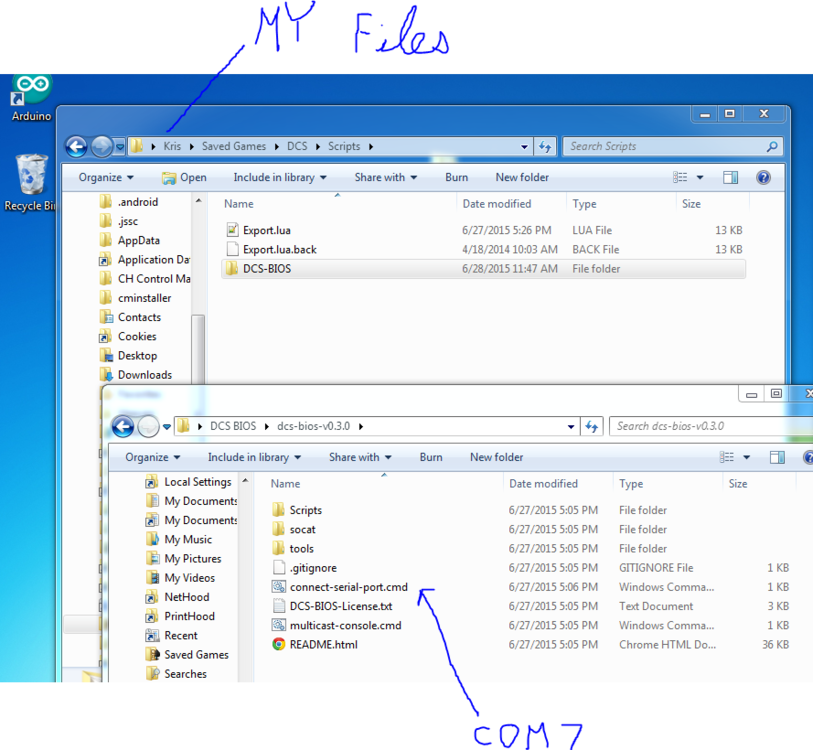Change view icon in dcs-bios-v0.3.0 window
The height and width of the screenshot is (750, 813).
(x=726, y=457)
